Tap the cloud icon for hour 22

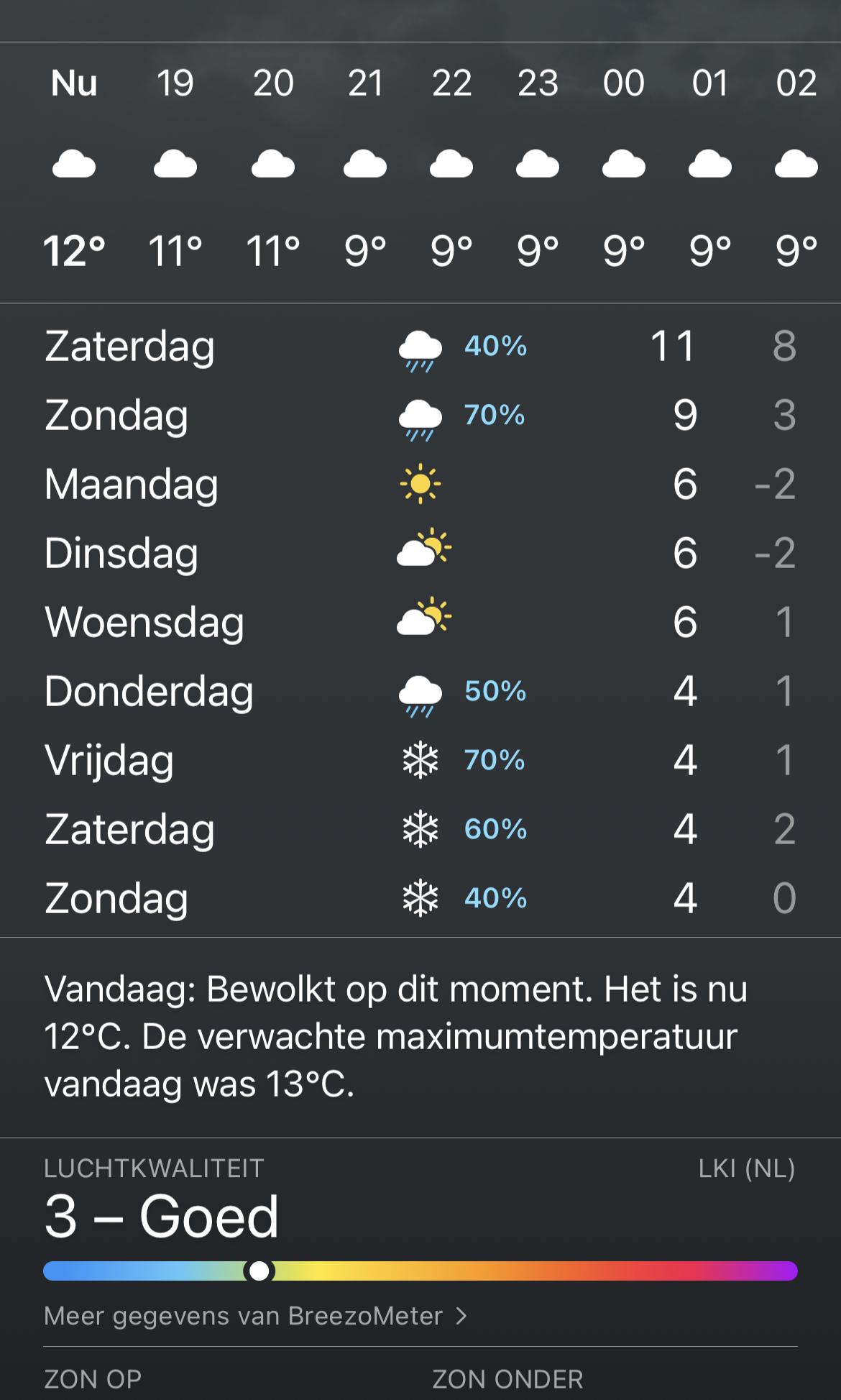(451, 165)
